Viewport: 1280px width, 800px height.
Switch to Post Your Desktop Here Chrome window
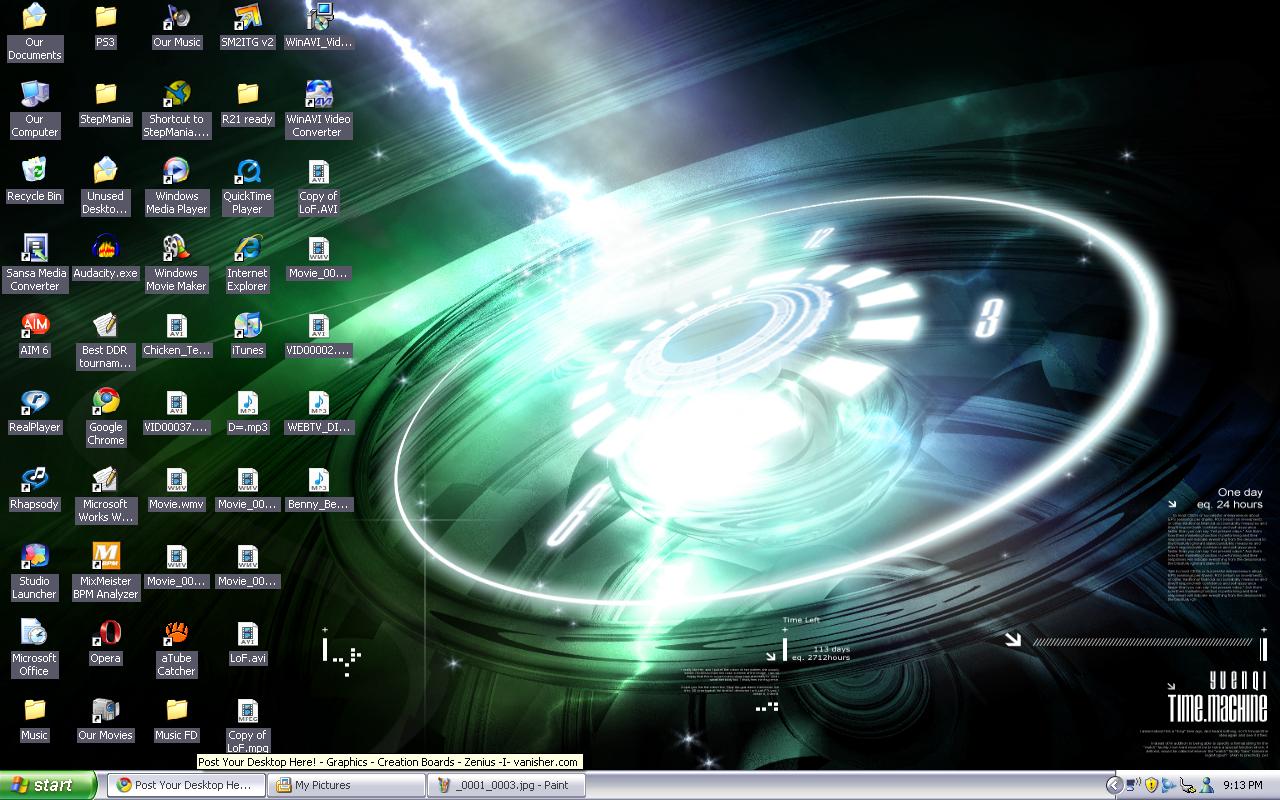186,785
